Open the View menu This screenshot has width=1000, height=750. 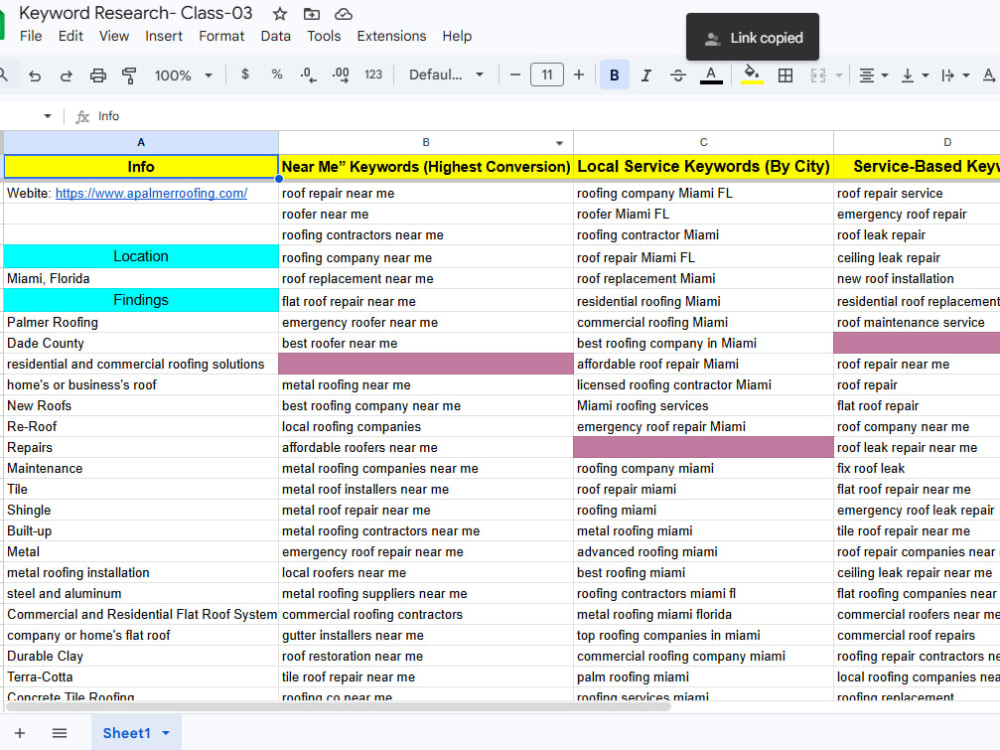(x=114, y=36)
